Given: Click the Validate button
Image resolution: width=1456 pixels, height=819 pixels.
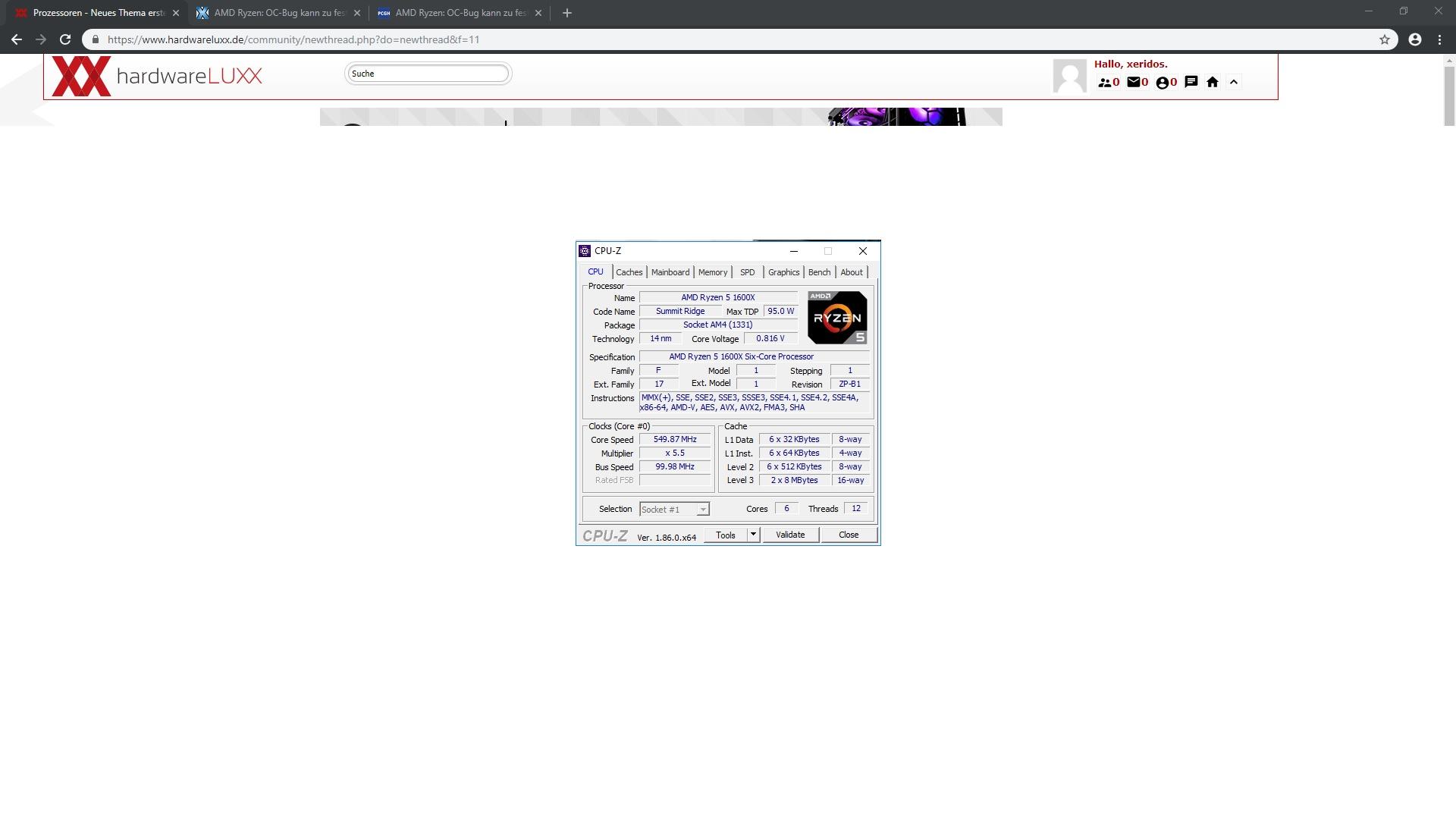Looking at the screenshot, I should [x=790, y=535].
